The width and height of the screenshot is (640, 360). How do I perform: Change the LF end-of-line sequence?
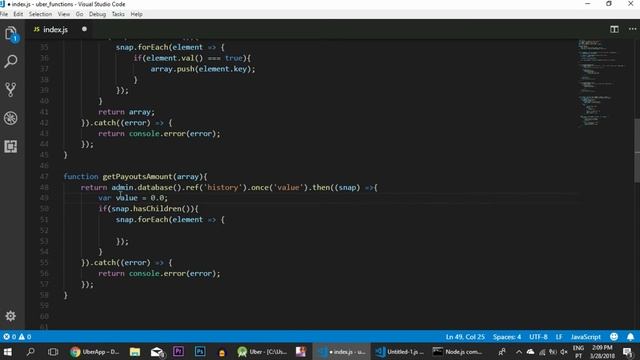coord(559,337)
